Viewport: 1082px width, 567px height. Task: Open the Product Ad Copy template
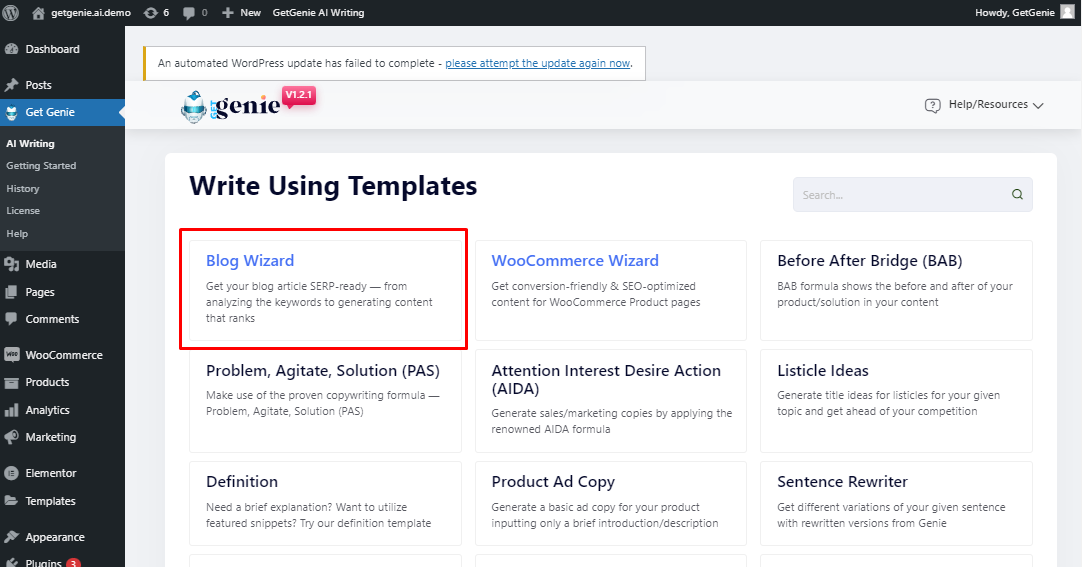(x=611, y=504)
